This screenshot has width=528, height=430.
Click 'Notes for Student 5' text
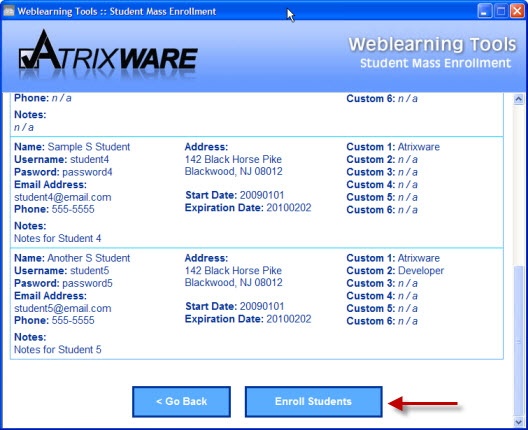click(x=58, y=350)
